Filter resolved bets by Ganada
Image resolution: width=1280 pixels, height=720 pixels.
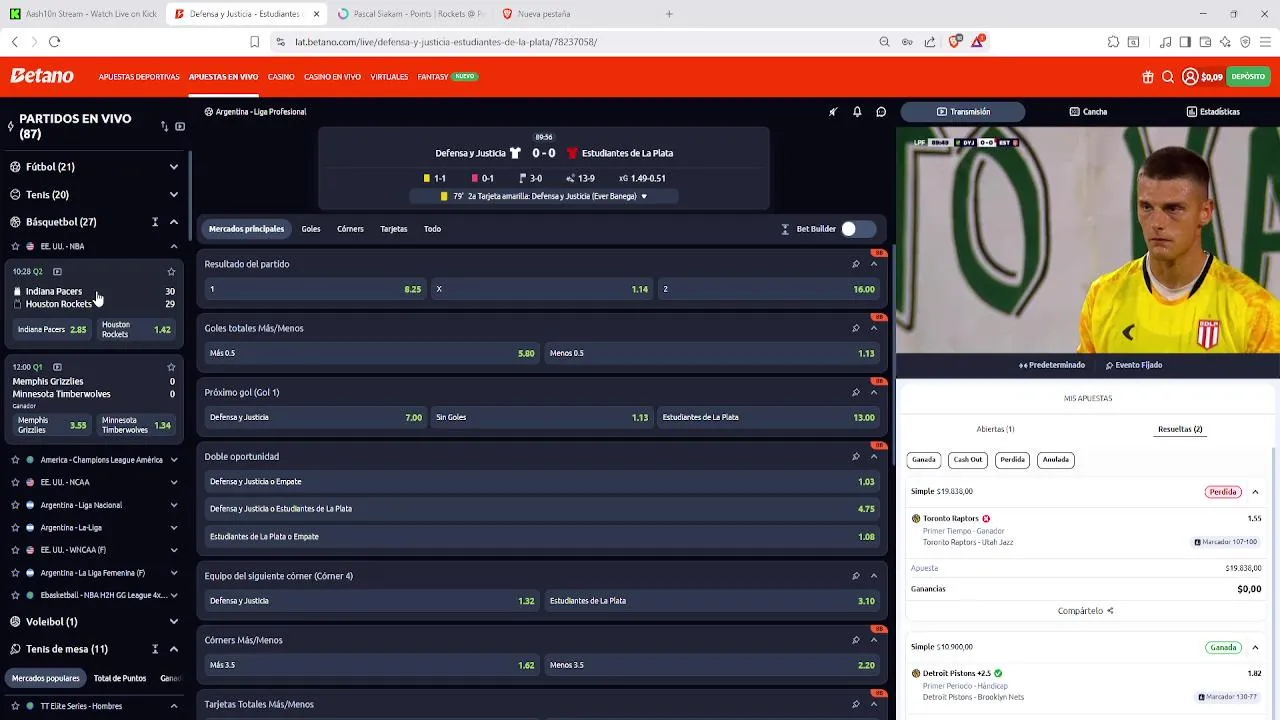pos(924,460)
